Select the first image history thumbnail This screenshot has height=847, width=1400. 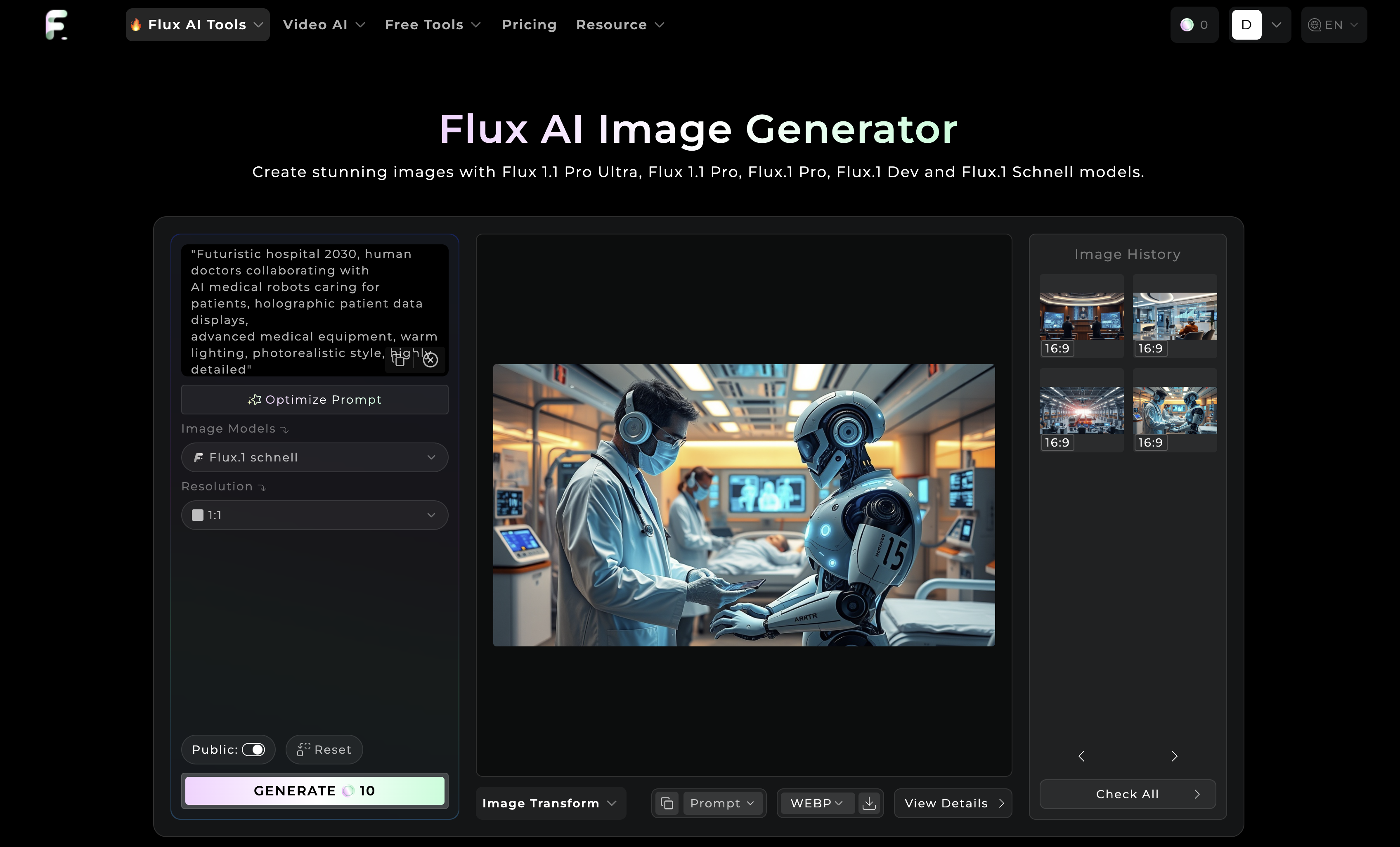click(x=1081, y=316)
